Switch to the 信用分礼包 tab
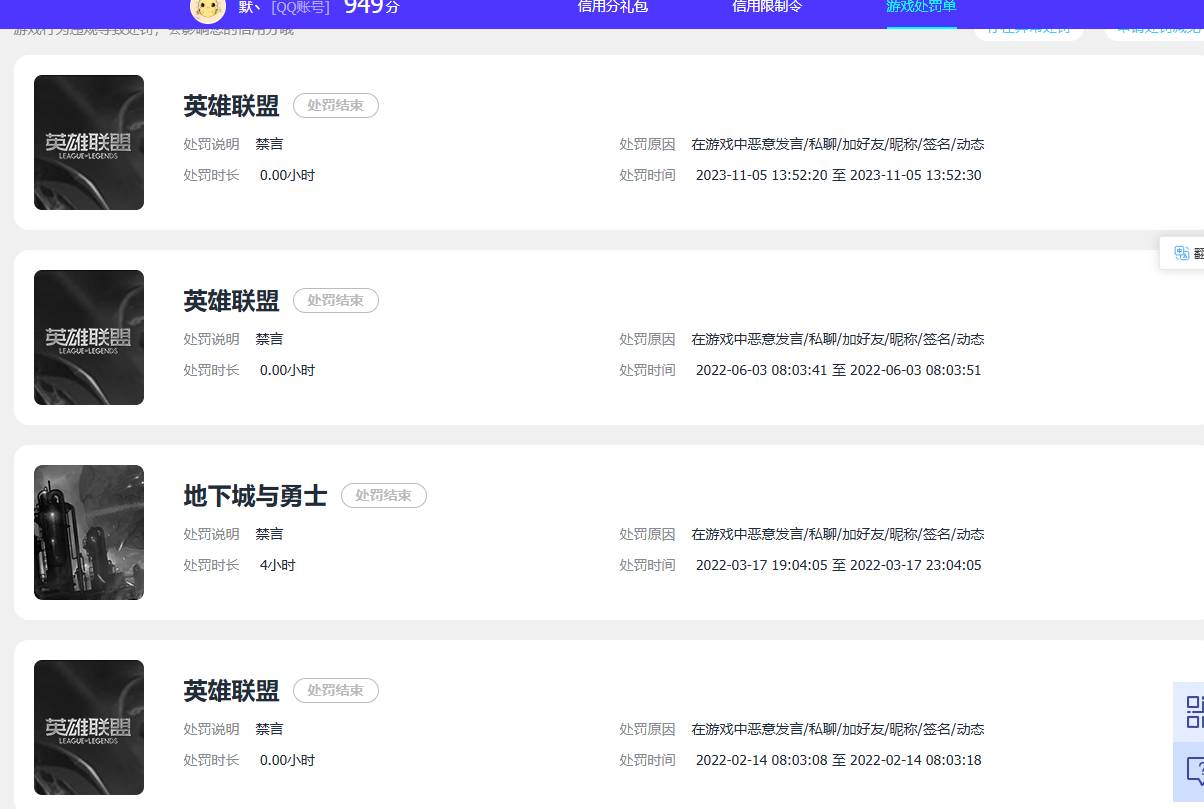 tap(613, 7)
